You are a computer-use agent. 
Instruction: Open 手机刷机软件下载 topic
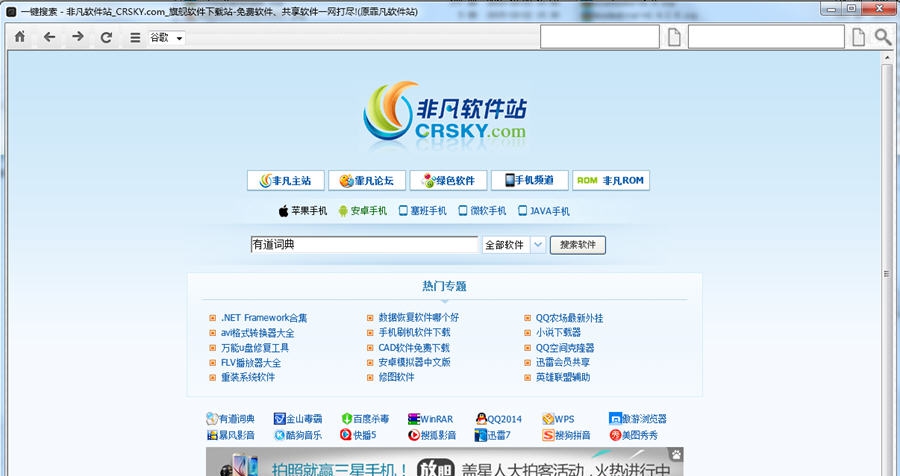(414, 332)
